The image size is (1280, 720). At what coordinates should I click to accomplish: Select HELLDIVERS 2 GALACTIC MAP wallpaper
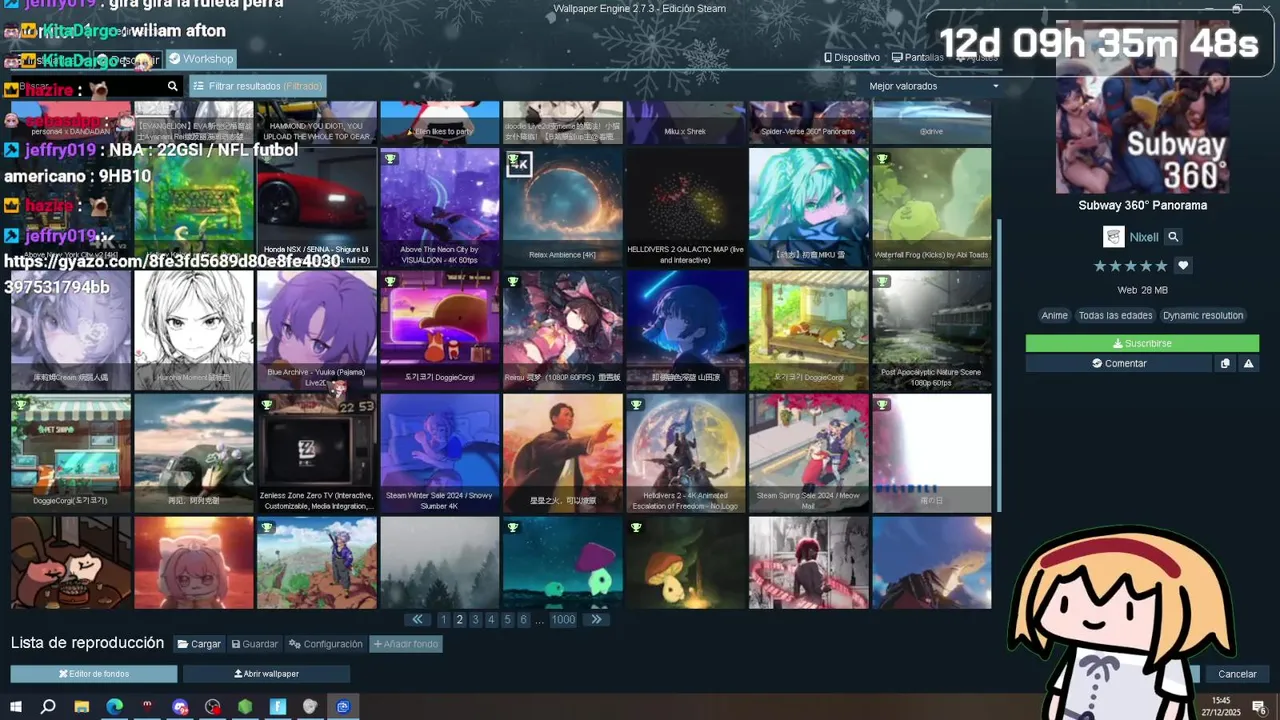[686, 208]
